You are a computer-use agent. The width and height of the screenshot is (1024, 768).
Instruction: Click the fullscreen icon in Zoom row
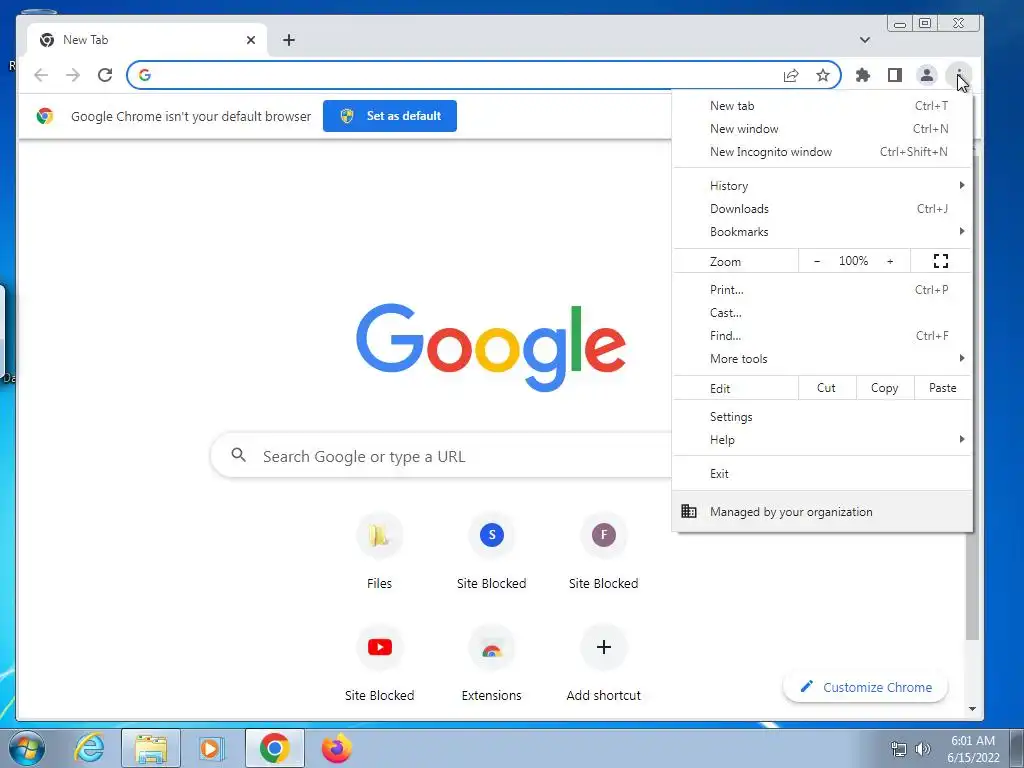tap(940, 261)
